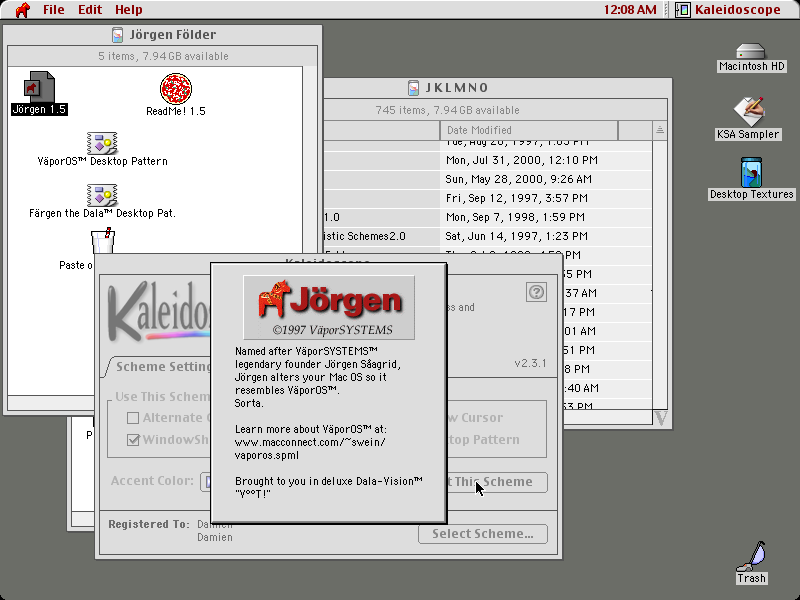Image resolution: width=800 pixels, height=600 pixels.
Task: Click the date 'Fri, Sep 12, 1997, 3:57 PM'
Action: (x=516, y=198)
